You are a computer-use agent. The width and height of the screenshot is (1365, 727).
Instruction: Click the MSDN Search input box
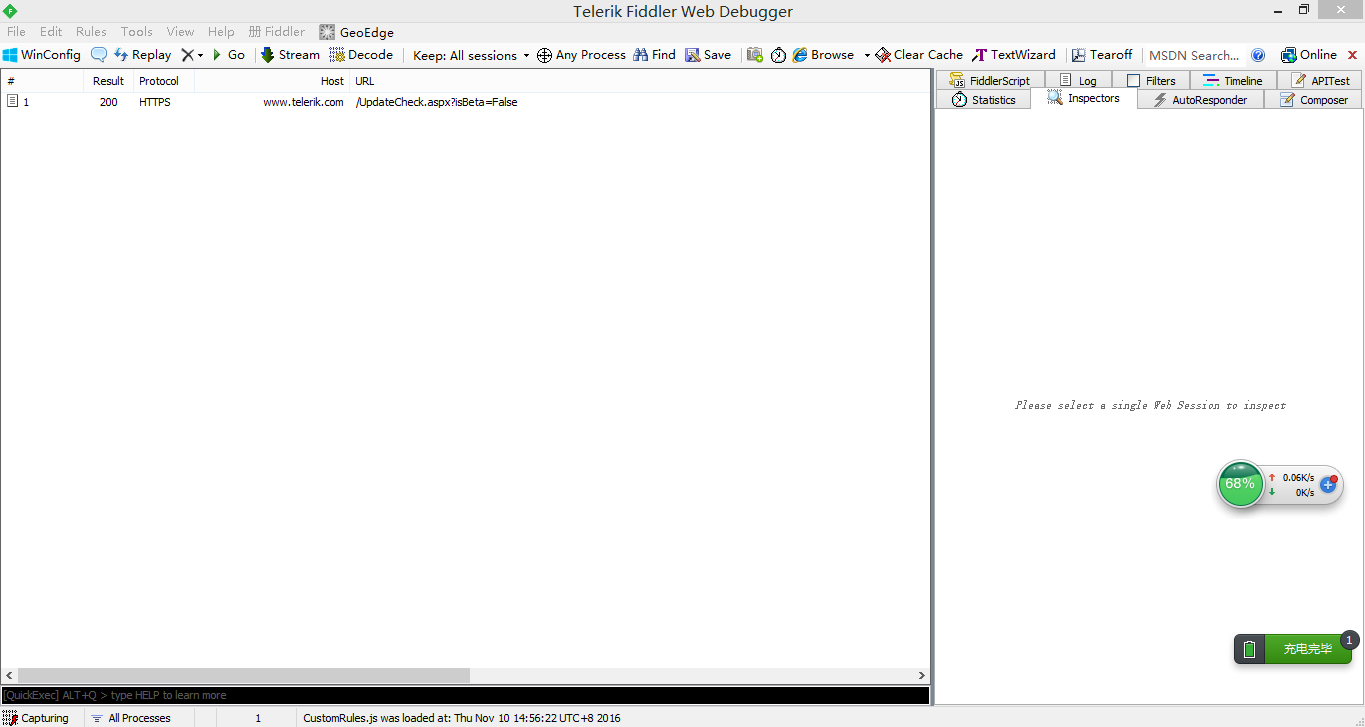tap(1194, 55)
